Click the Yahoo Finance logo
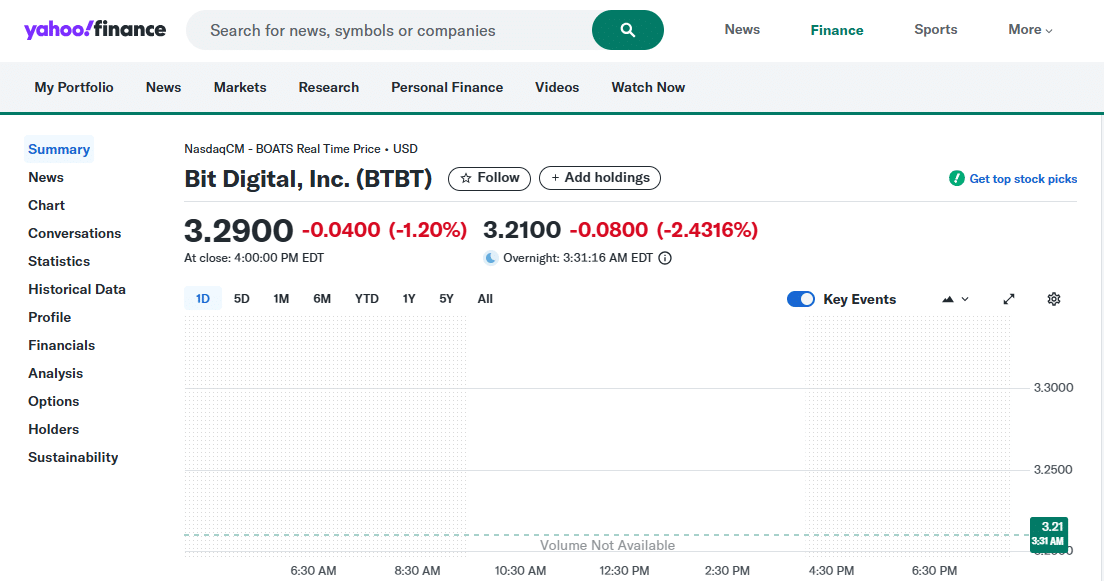The image size is (1104, 581). (95, 30)
